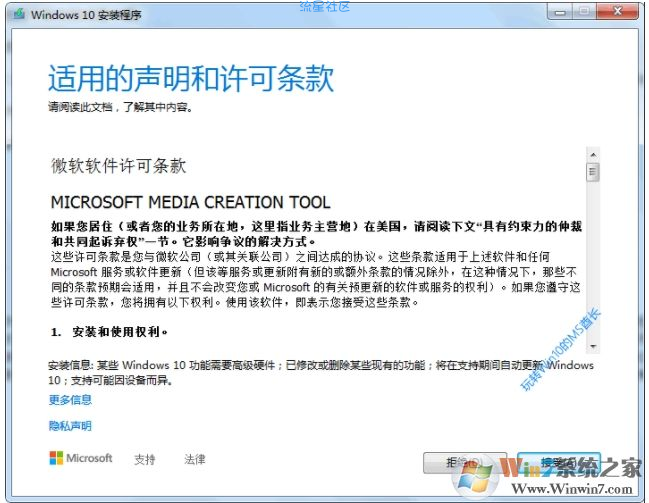The image size is (649, 503).
Task: Click the heading 适用的声明和许可条款
Action: [191, 78]
